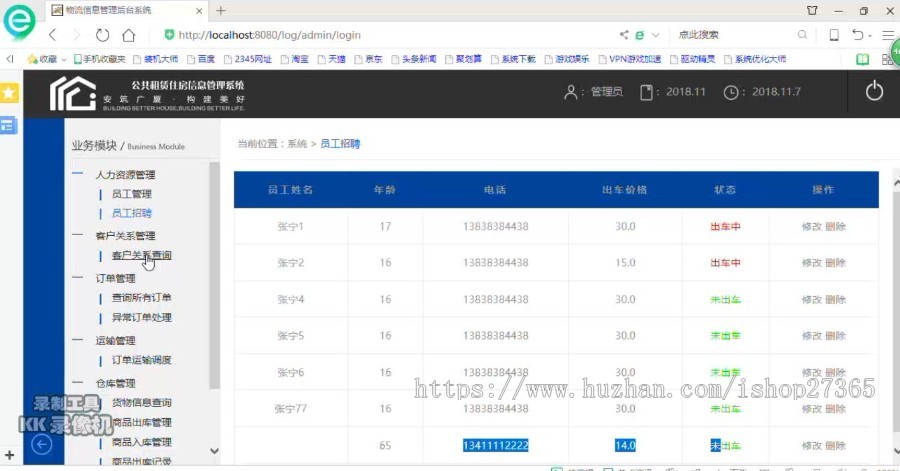Collapse the 人力资源管理 tree section
This screenshot has height=471, width=900.
pyautogui.click(x=77, y=173)
